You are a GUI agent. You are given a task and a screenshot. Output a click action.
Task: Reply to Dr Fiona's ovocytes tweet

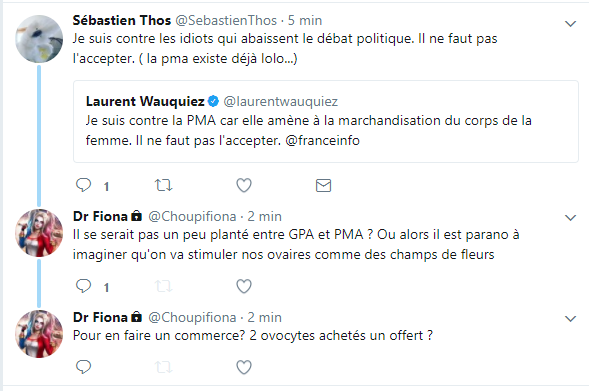click(x=83, y=367)
